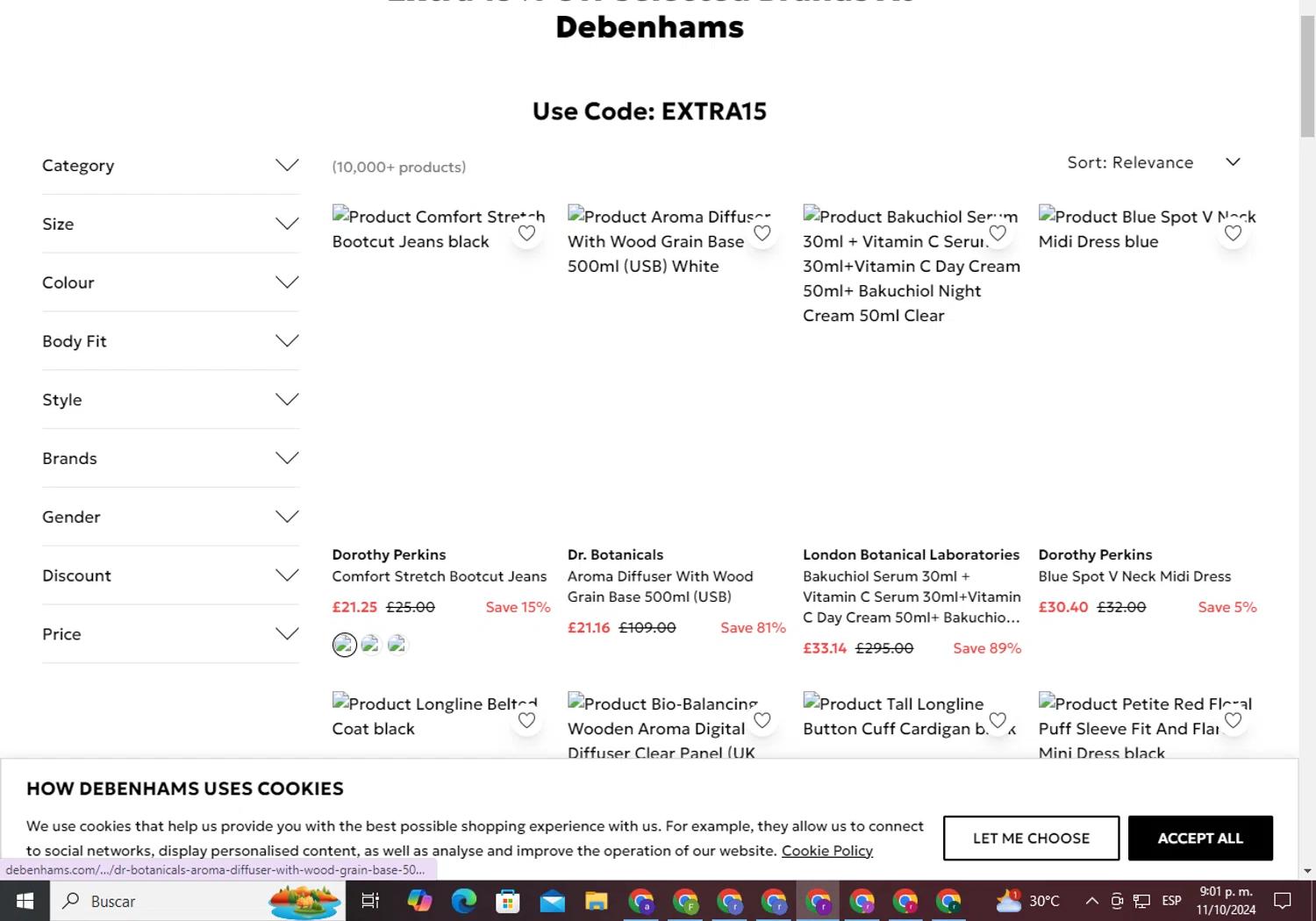
Task: Choose middle colour swatch under Bootcut Jeans
Action: tap(371, 645)
